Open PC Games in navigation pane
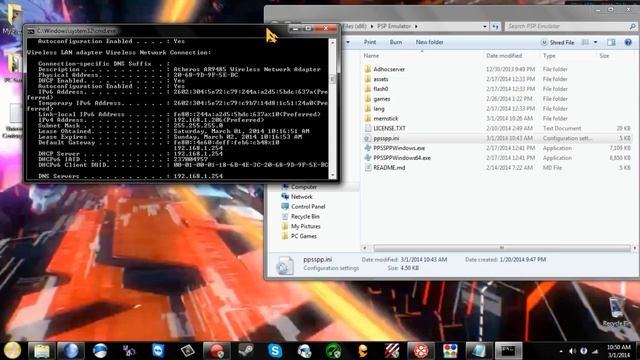Image resolution: width=640 pixels, height=360 pixels. tap(303, 236)
